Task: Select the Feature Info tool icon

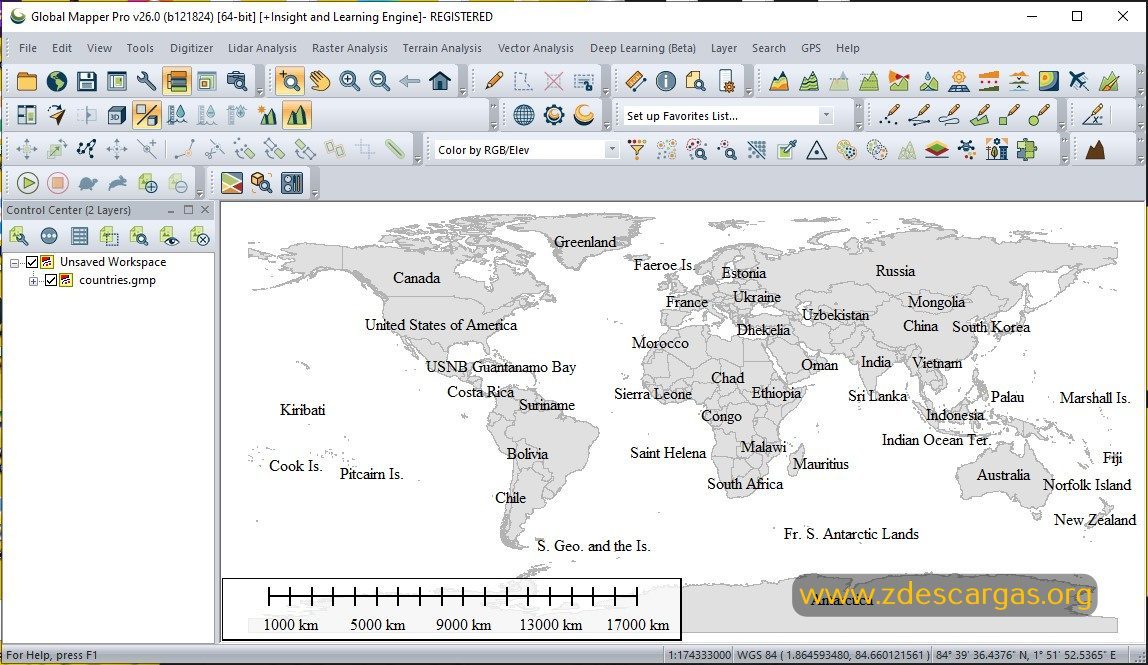Action: tap(666, 81)
